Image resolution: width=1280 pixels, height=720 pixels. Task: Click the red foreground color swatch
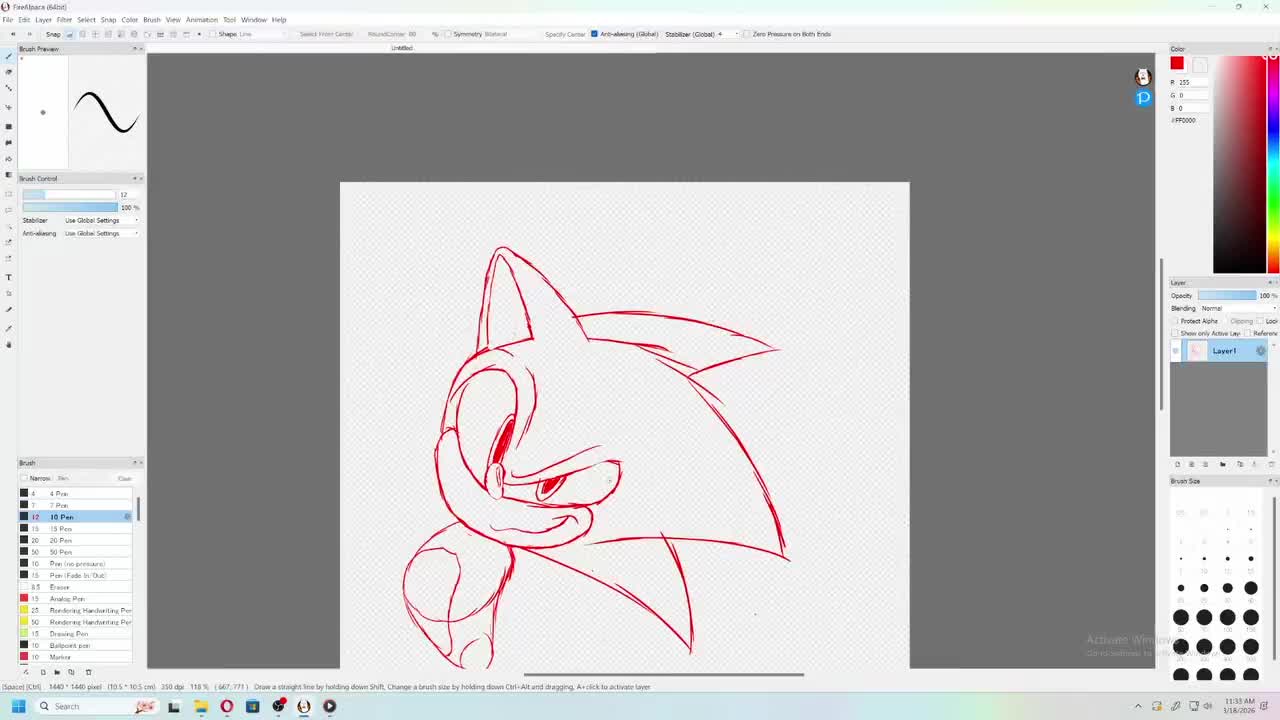1177,64
